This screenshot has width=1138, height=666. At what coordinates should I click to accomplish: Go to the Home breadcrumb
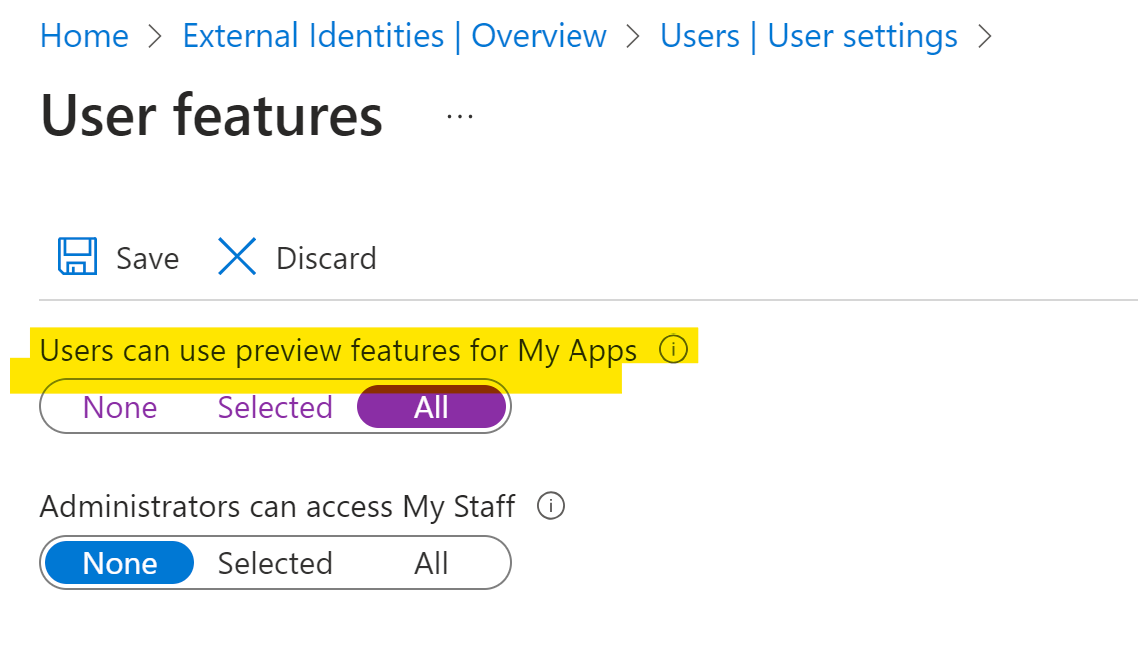pos(84,37)
